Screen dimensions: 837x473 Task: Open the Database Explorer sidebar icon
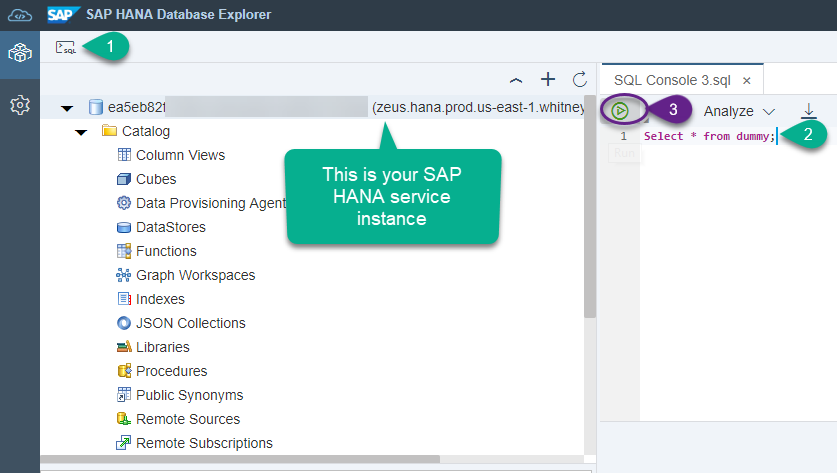coord(20,53)
